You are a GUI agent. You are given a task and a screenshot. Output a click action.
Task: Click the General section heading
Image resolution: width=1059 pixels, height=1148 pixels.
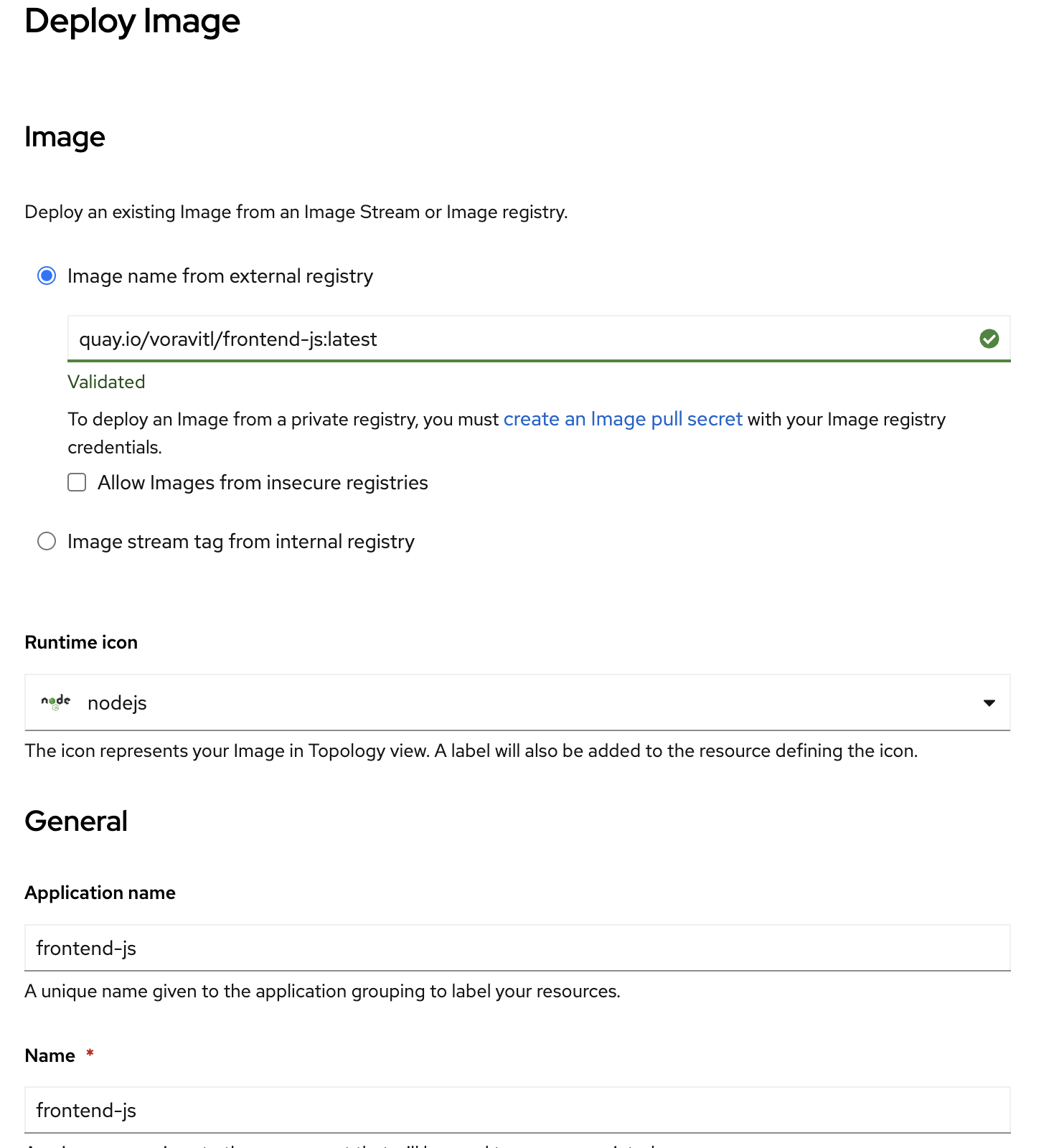click(76, 821)
